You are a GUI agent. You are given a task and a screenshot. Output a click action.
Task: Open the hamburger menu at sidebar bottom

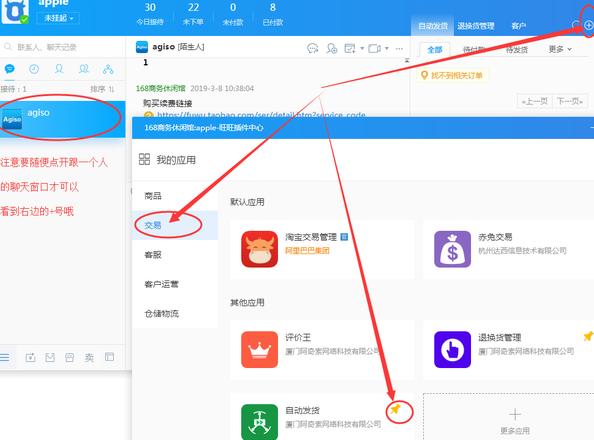click(x=5, y=357)
